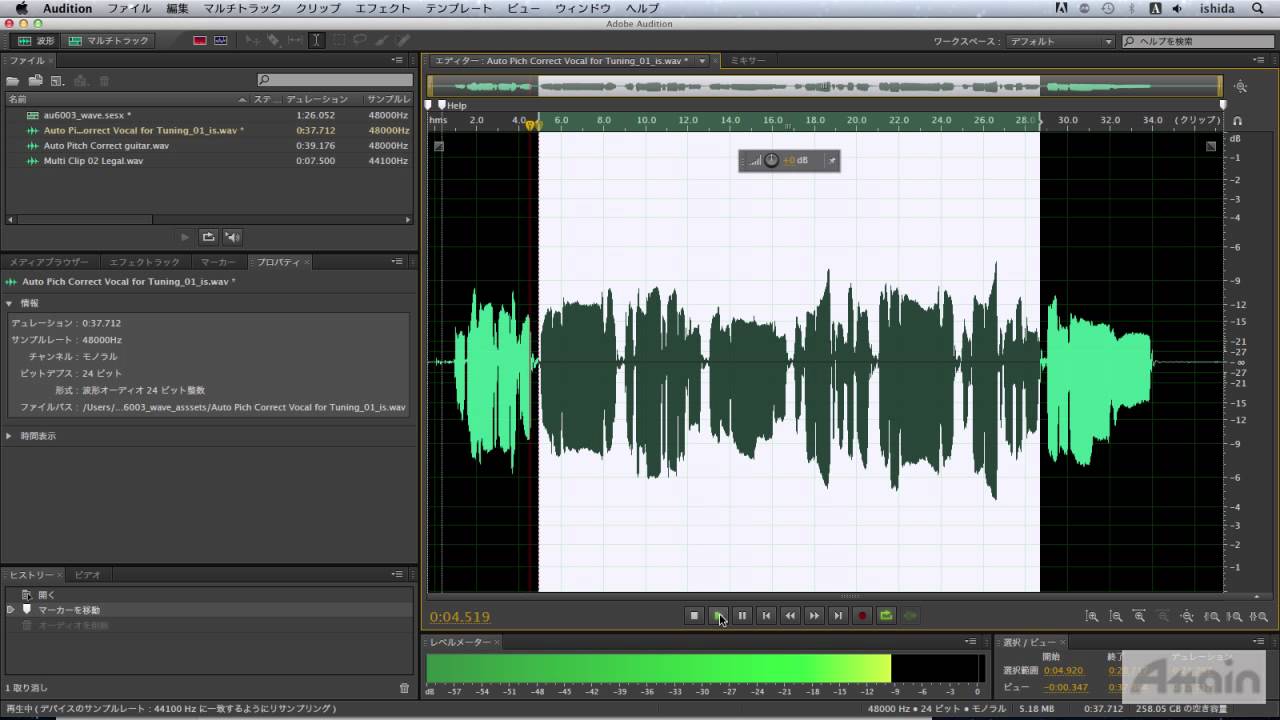Click the history trash delete icon
1280x720 pixels.
404,688
